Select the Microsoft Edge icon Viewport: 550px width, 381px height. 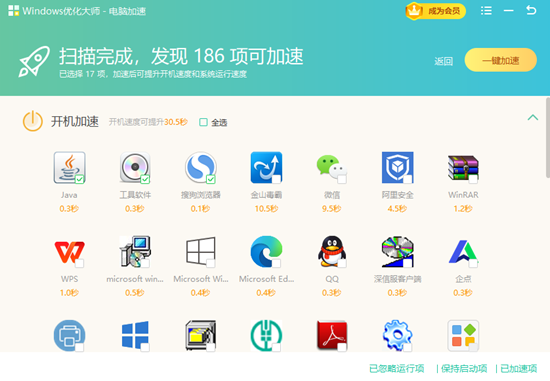point(266,252)
